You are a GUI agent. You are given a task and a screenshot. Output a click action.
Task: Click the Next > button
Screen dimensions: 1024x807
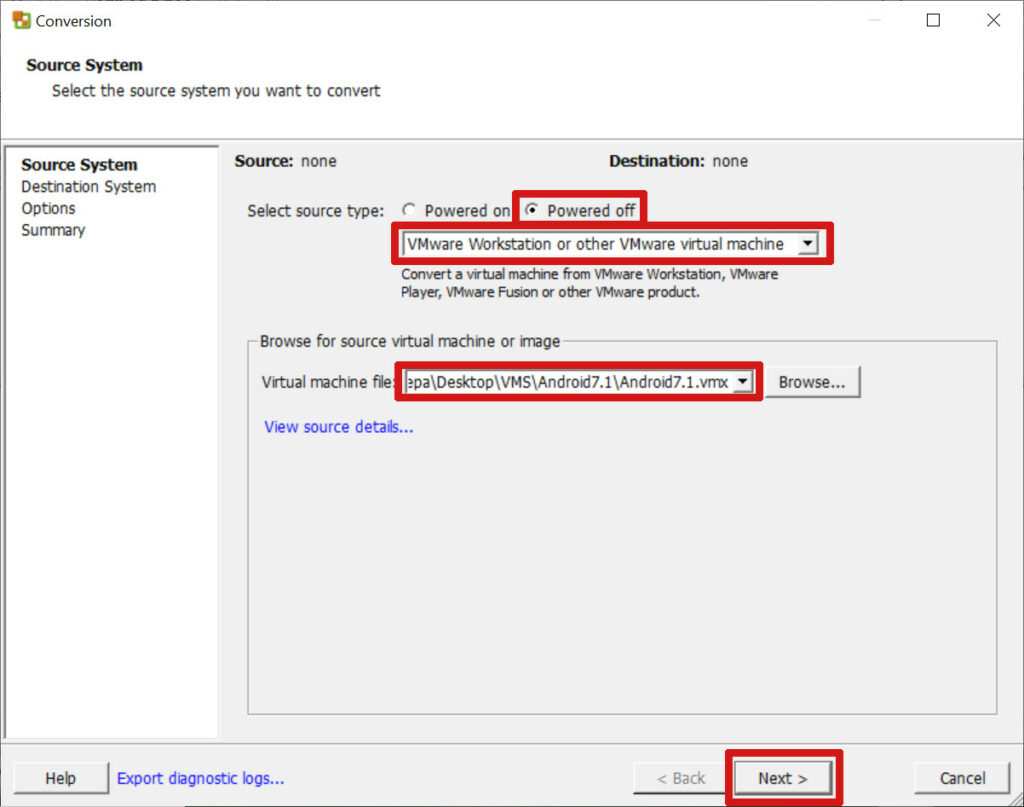click(783, 778)
